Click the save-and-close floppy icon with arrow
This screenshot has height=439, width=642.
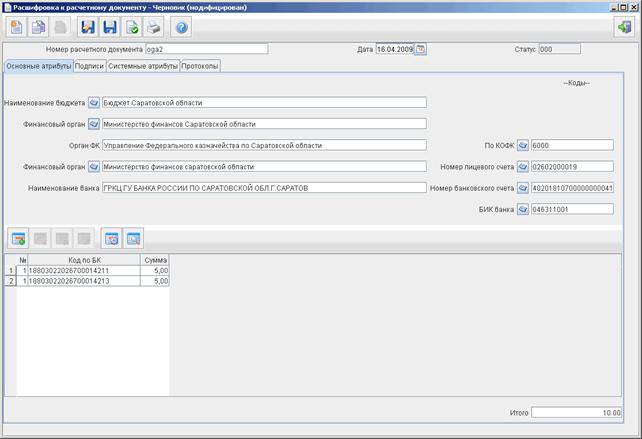pos(88,27)
